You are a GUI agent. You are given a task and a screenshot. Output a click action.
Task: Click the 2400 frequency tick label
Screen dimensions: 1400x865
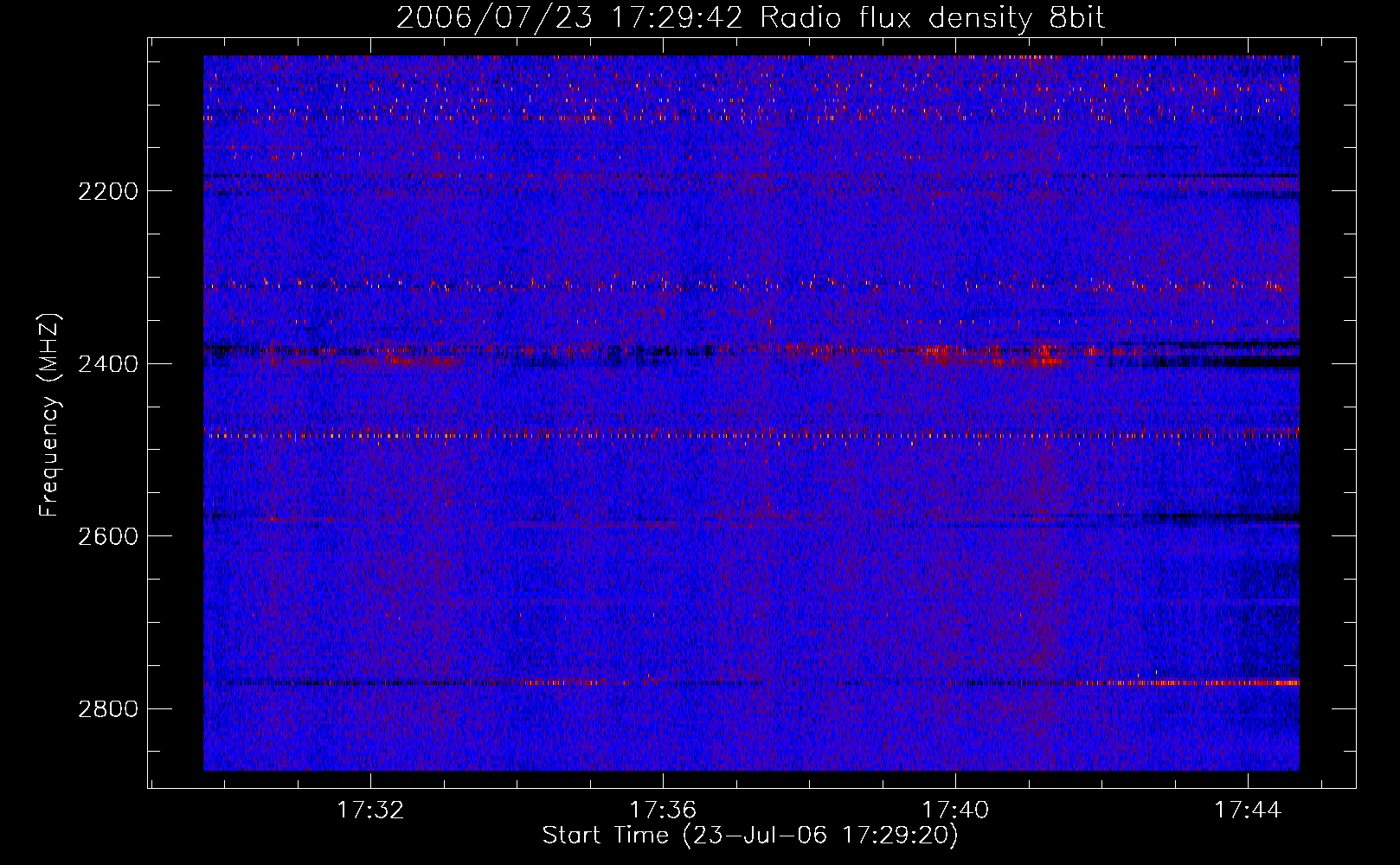(108, 364)
